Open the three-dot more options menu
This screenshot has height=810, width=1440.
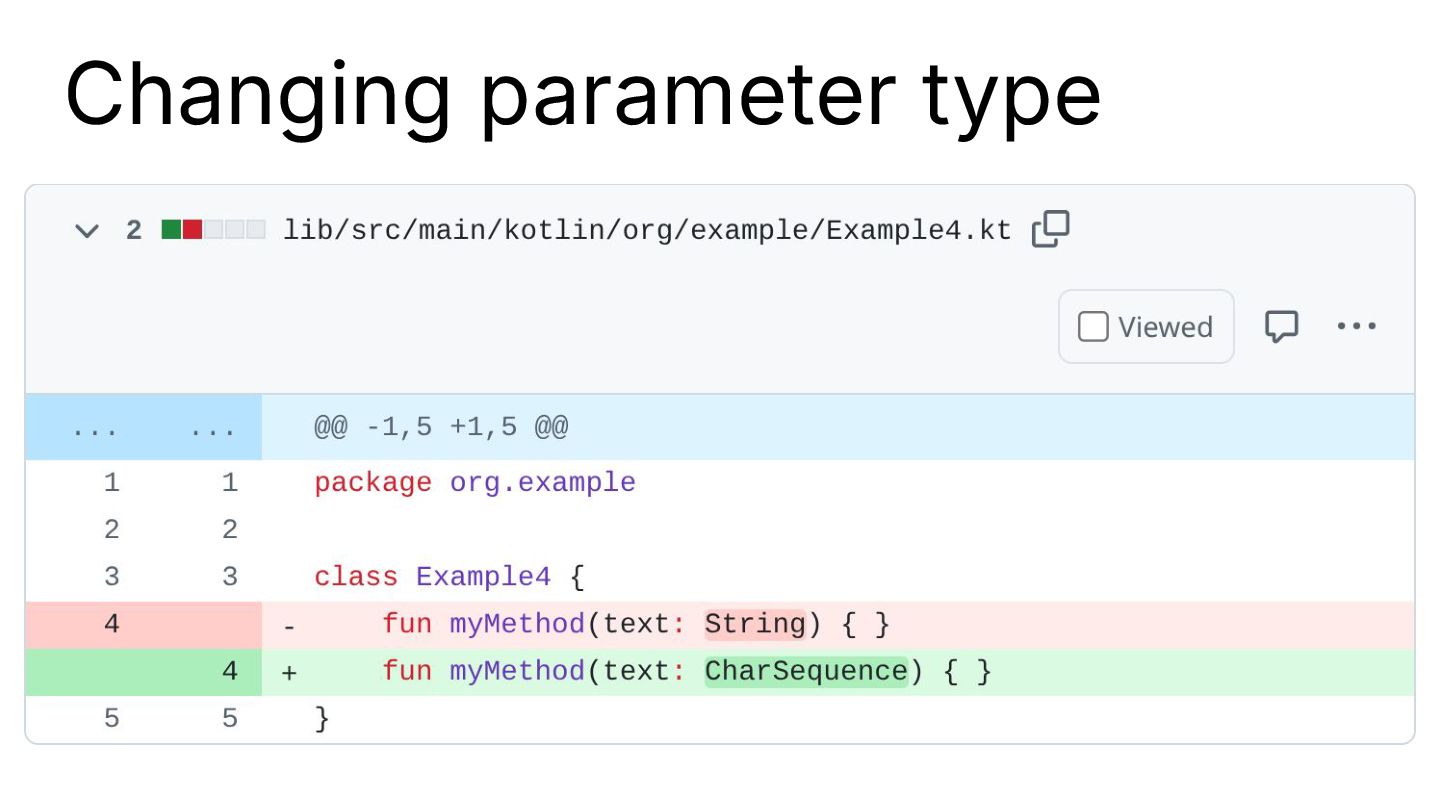[1356, 326]
